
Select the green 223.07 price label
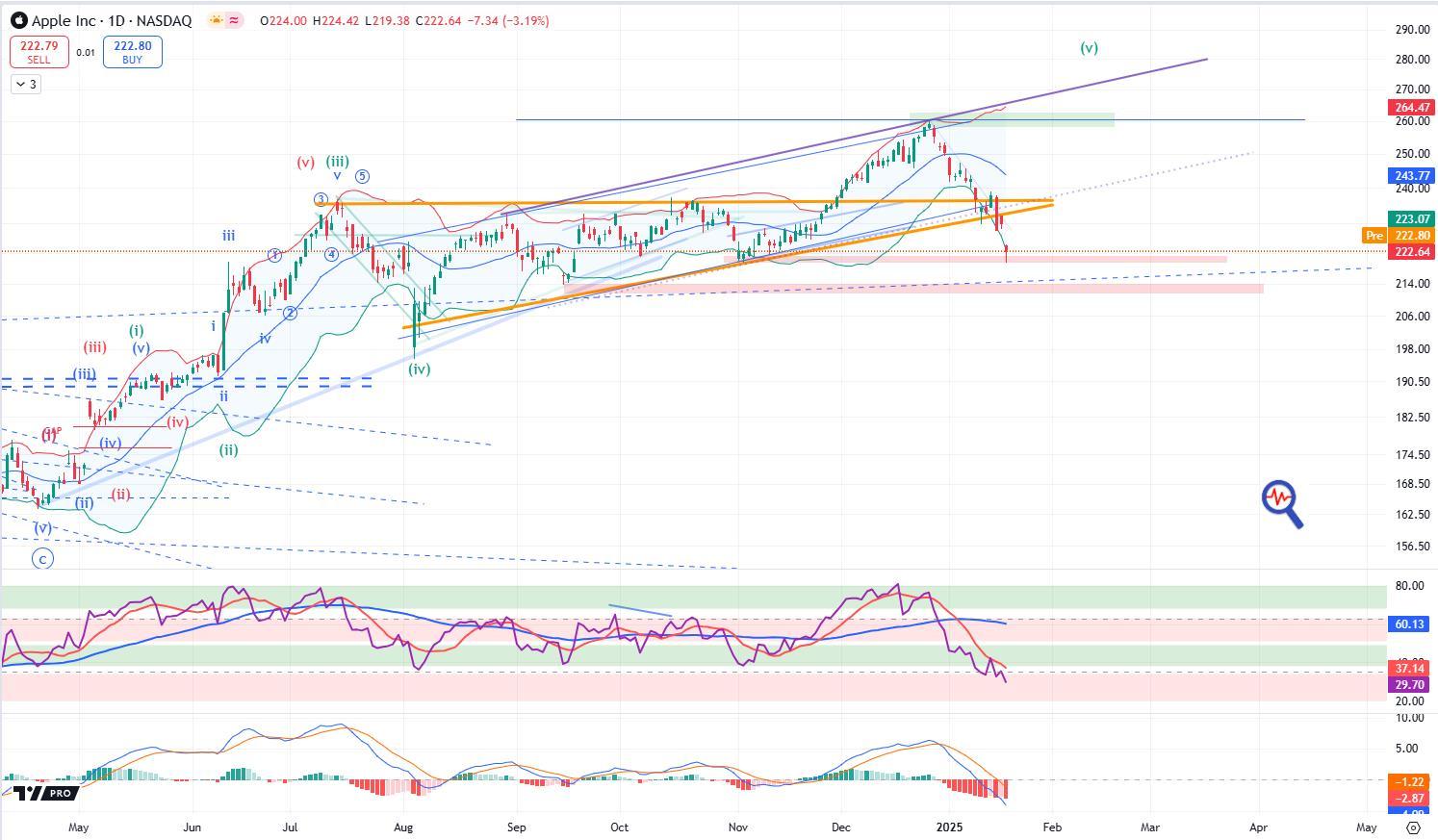pos(1411,219)
